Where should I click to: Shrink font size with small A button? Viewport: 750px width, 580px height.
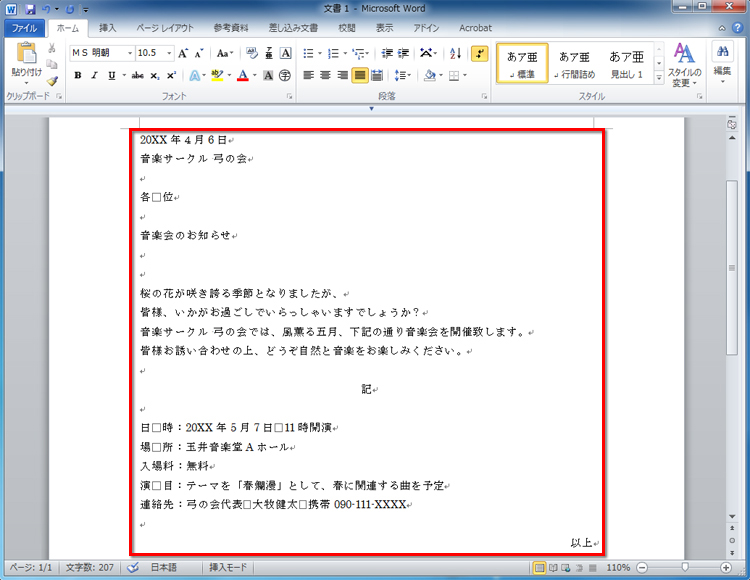coord(199,53)
